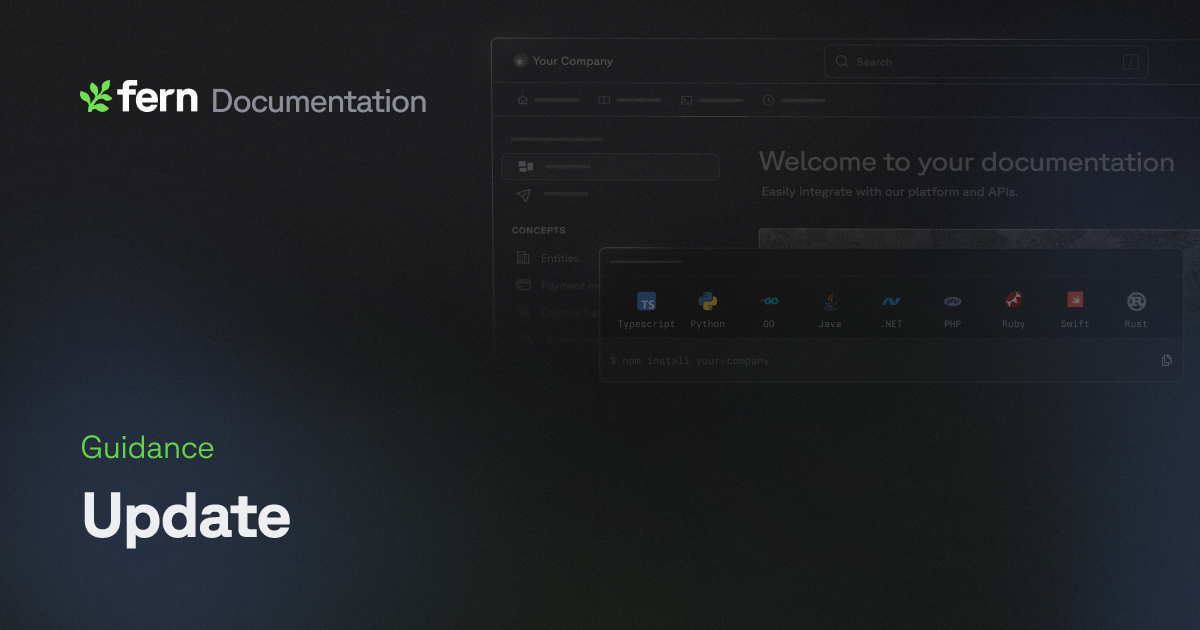This screenshot has height=630, width=1200.
Task: Select the Swift language icon
Action: [x=1075, y=300]
